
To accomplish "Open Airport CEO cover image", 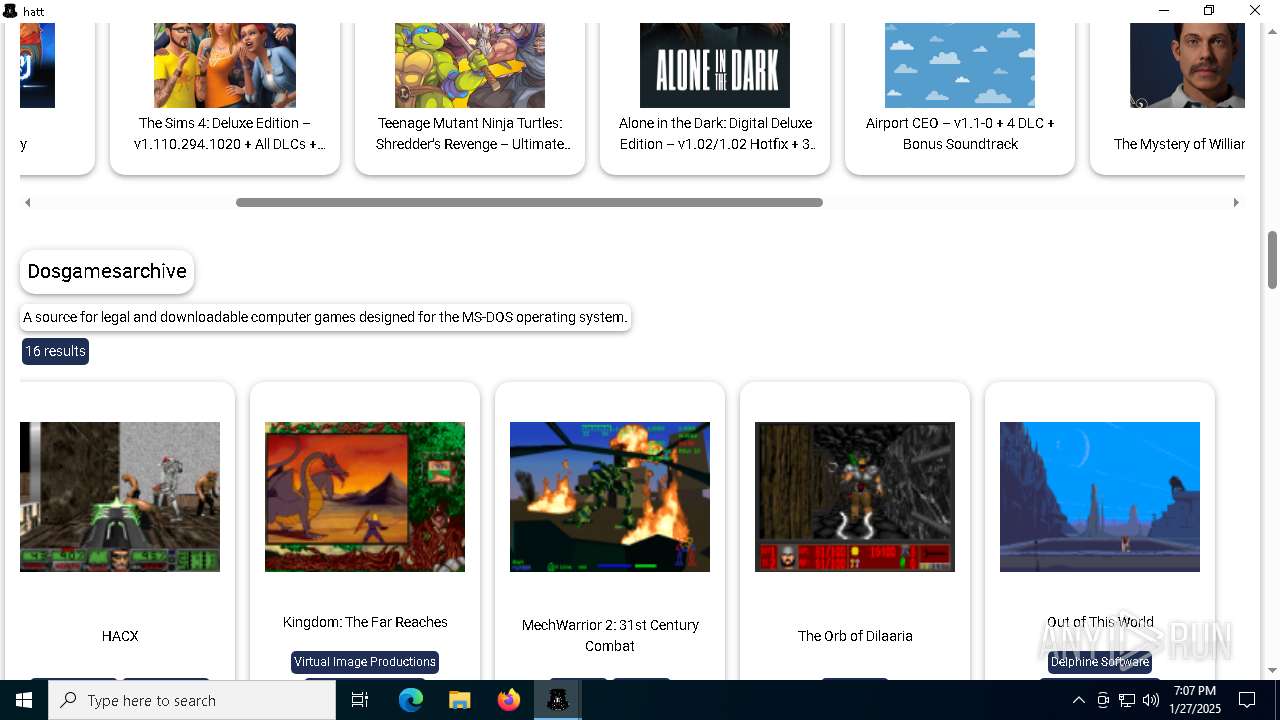I will click(x=960, y=65).
